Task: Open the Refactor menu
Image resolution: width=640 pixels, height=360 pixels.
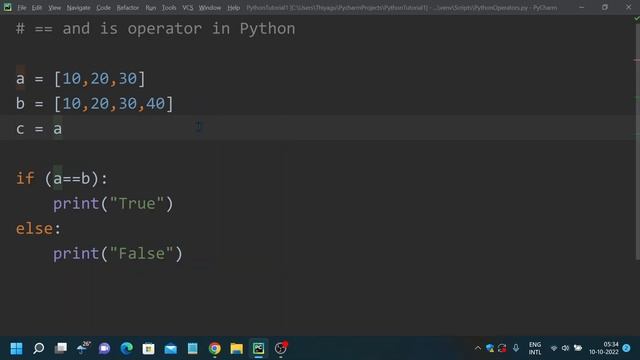Action: pos(128,8)
